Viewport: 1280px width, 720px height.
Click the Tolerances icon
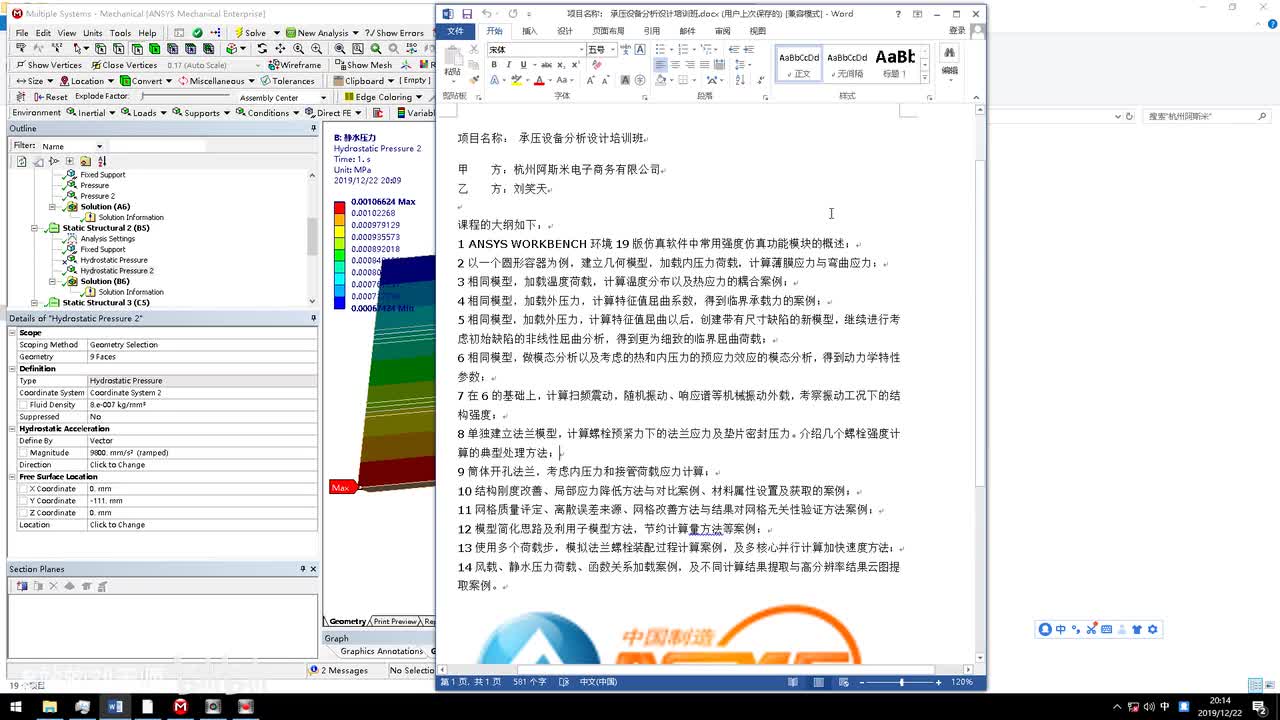pyautogui.click(x=265, y=81)
